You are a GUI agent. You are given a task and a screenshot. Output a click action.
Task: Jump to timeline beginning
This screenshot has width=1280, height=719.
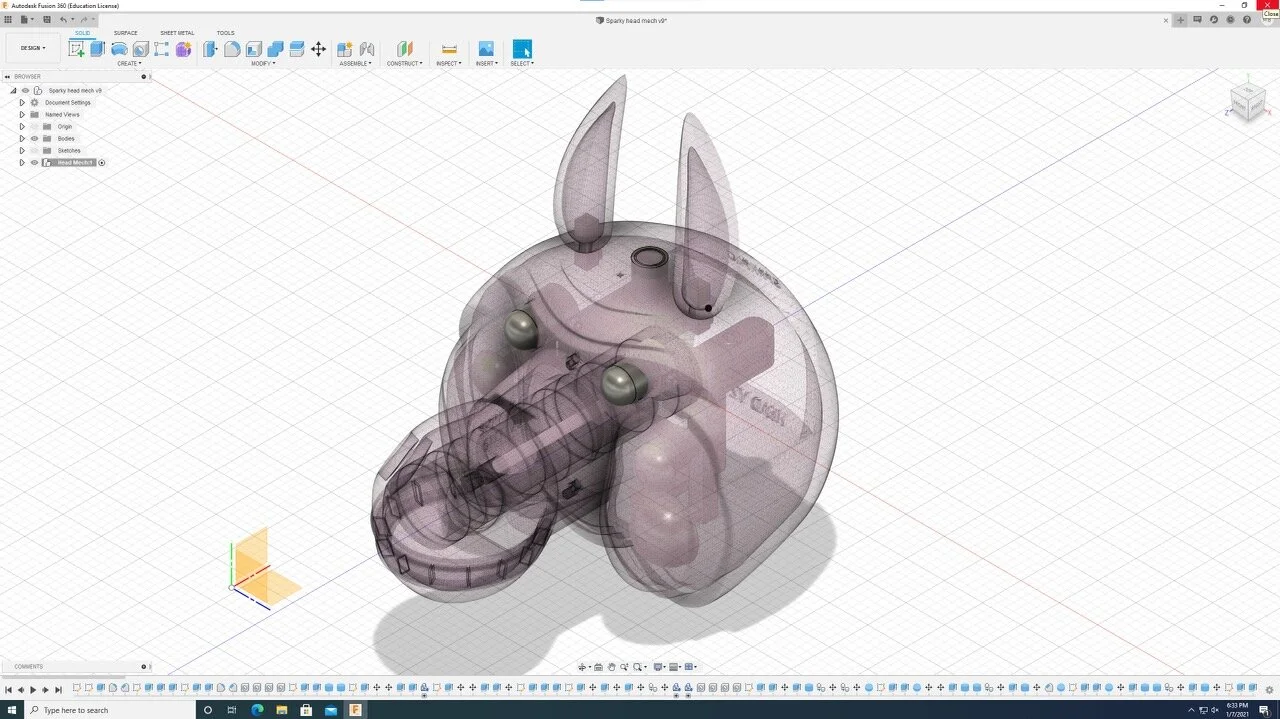pyautogui.click(x=8, y=690)
